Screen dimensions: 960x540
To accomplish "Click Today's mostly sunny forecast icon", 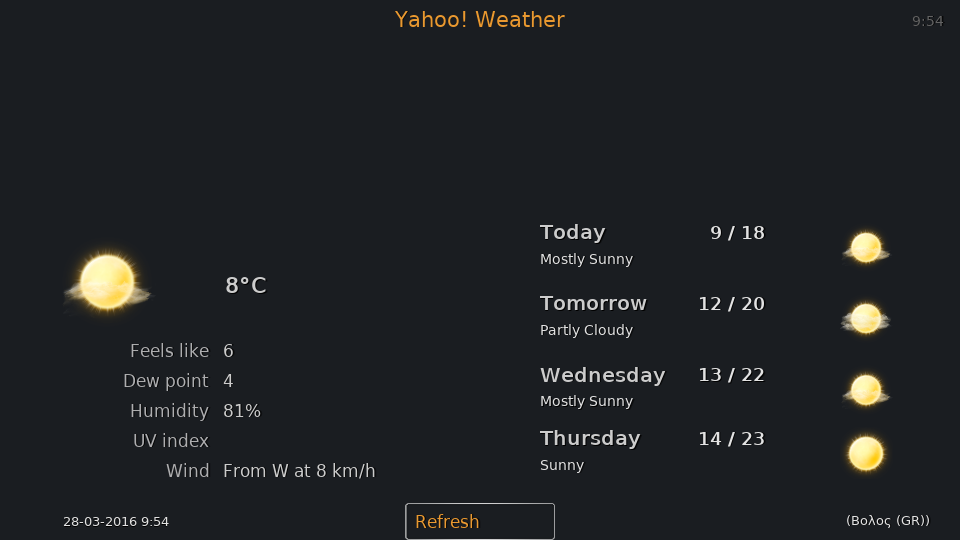I will tap(866, 248).
